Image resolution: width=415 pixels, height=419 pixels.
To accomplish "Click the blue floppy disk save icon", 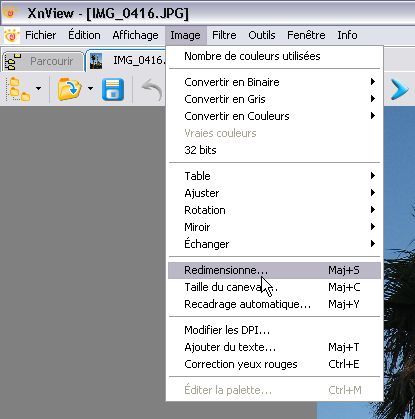I will coord(113,89).
